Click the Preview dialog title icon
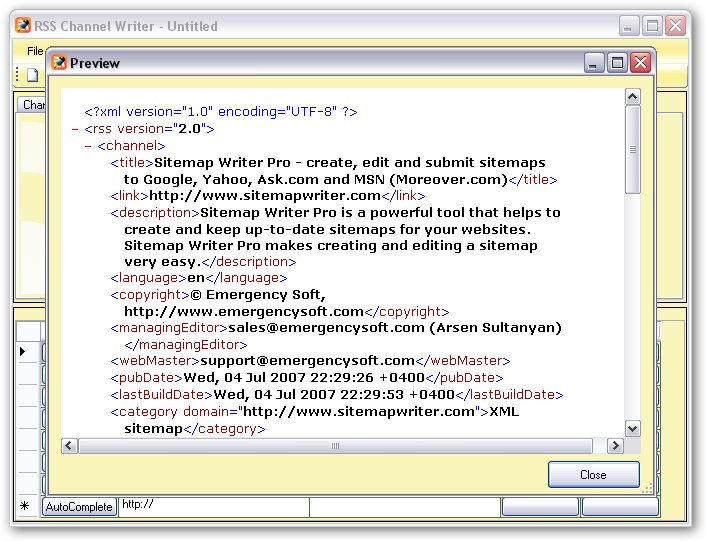This screenshot has width=706, height=541. (x=59, y=63)
